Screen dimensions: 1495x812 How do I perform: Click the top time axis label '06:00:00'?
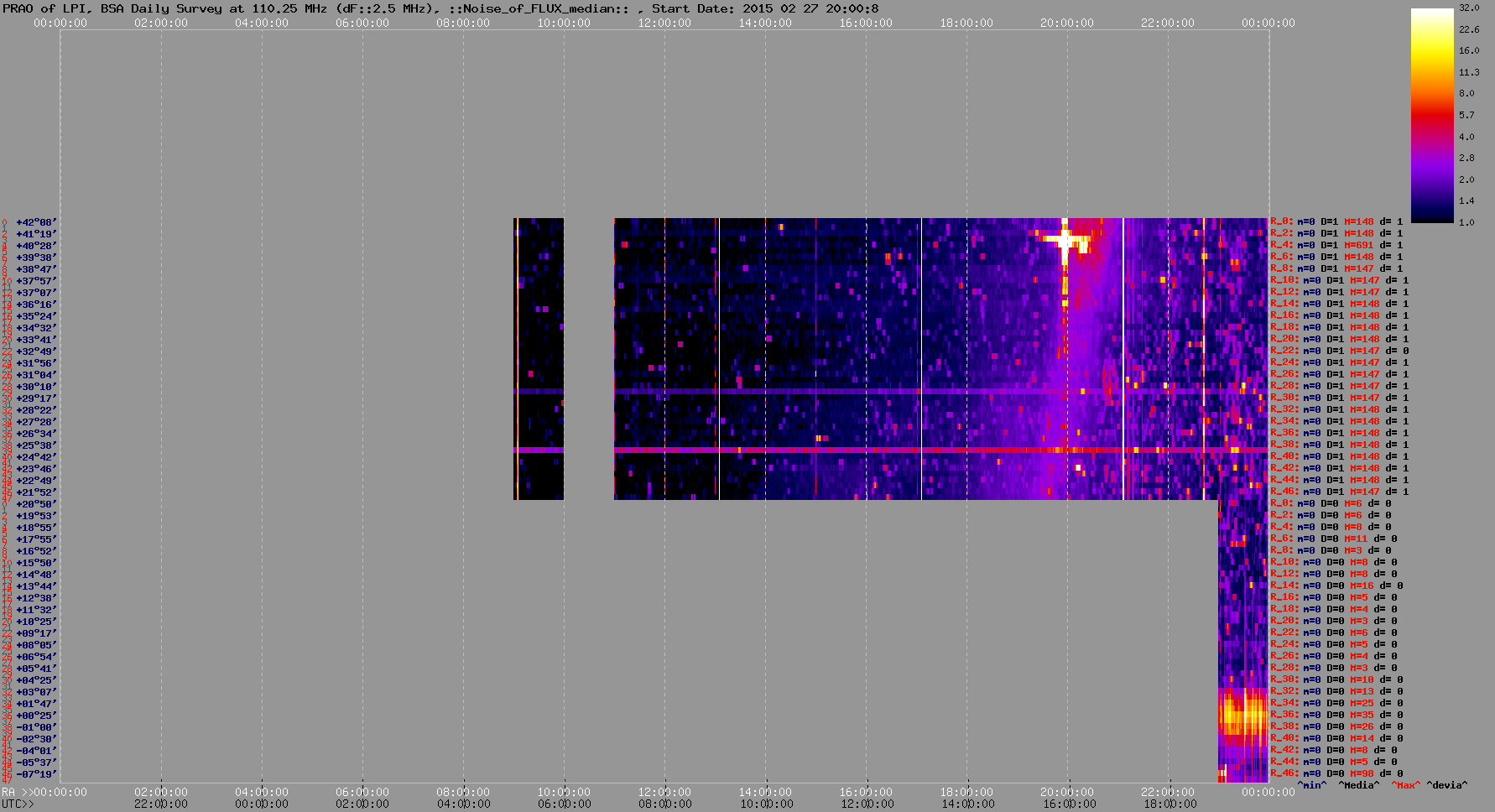362,23
